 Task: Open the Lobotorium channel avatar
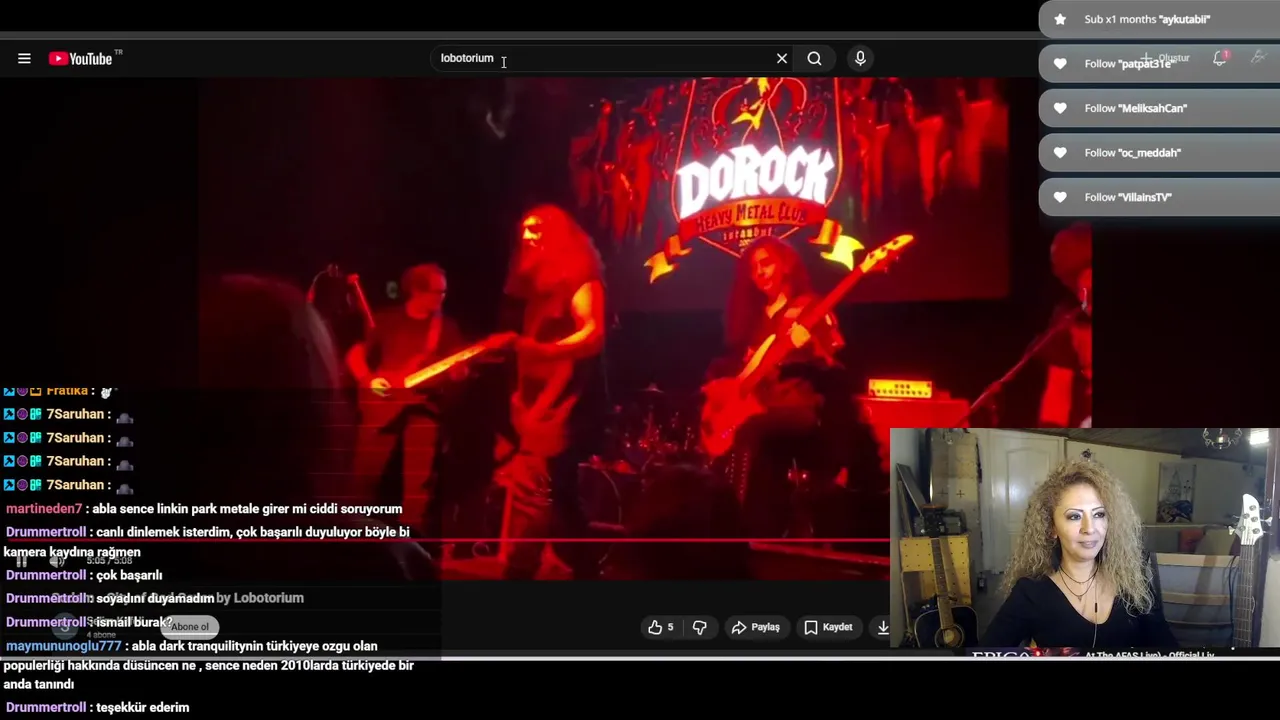[65, 627]
